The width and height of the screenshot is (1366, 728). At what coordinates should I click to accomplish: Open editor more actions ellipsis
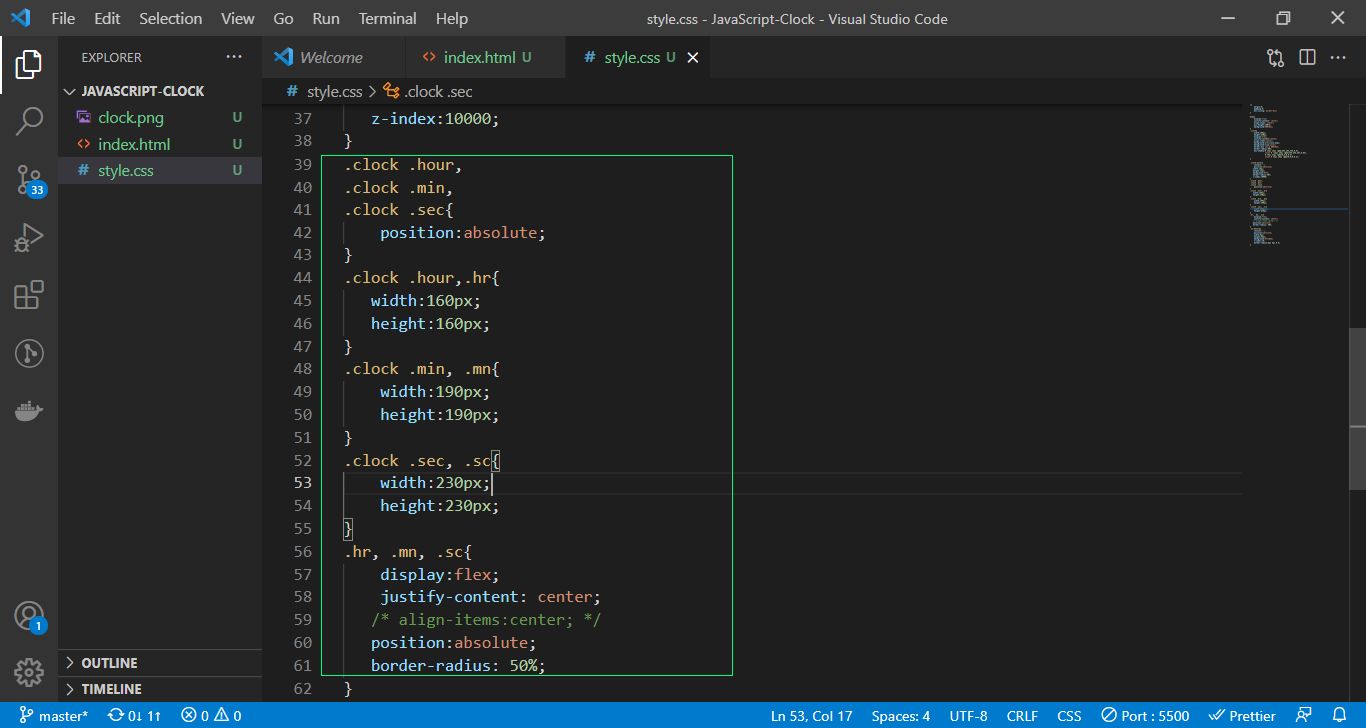tap(1338, 57)
